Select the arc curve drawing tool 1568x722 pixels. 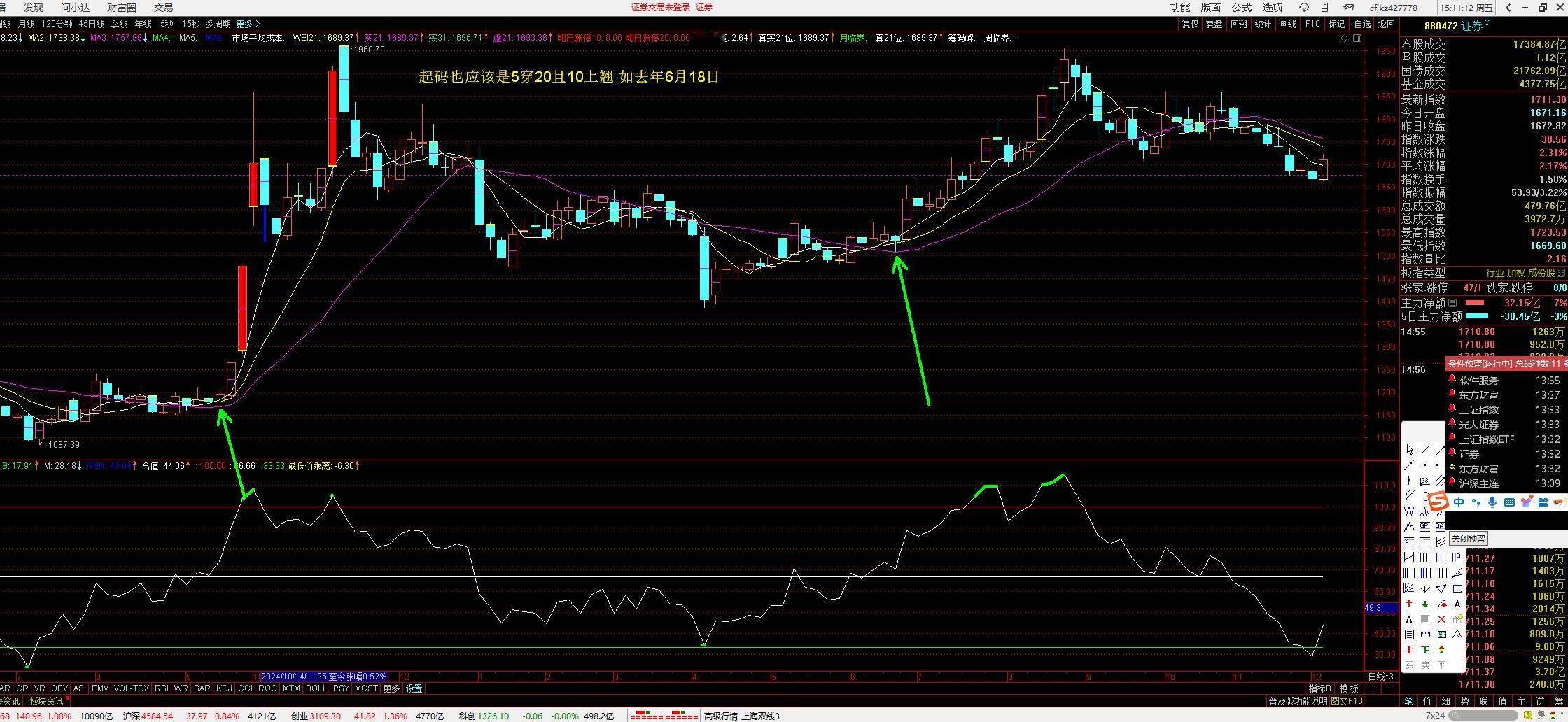coord(1457,635)
